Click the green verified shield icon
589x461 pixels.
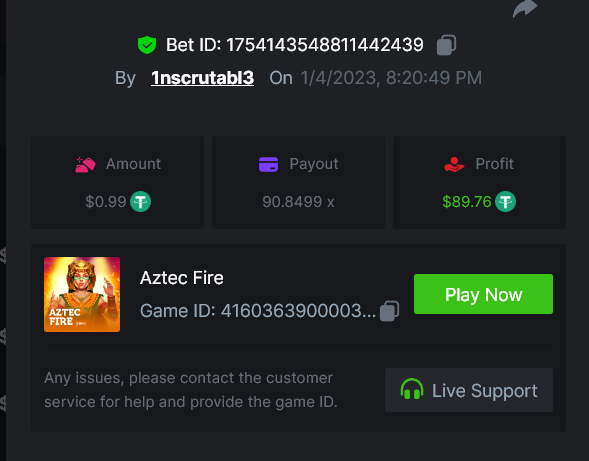[x=147, y=45]
